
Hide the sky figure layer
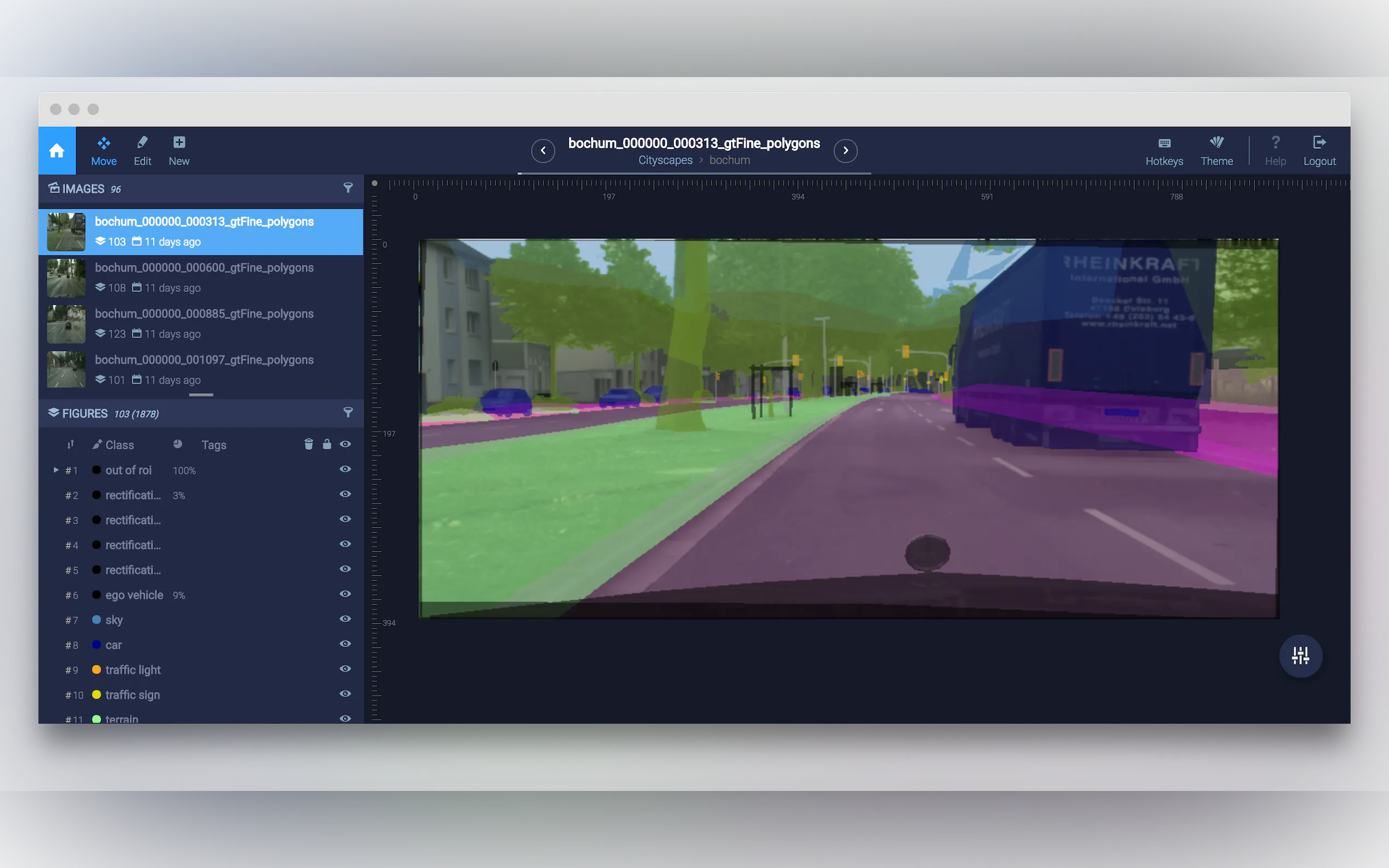[x=345, y=619]
